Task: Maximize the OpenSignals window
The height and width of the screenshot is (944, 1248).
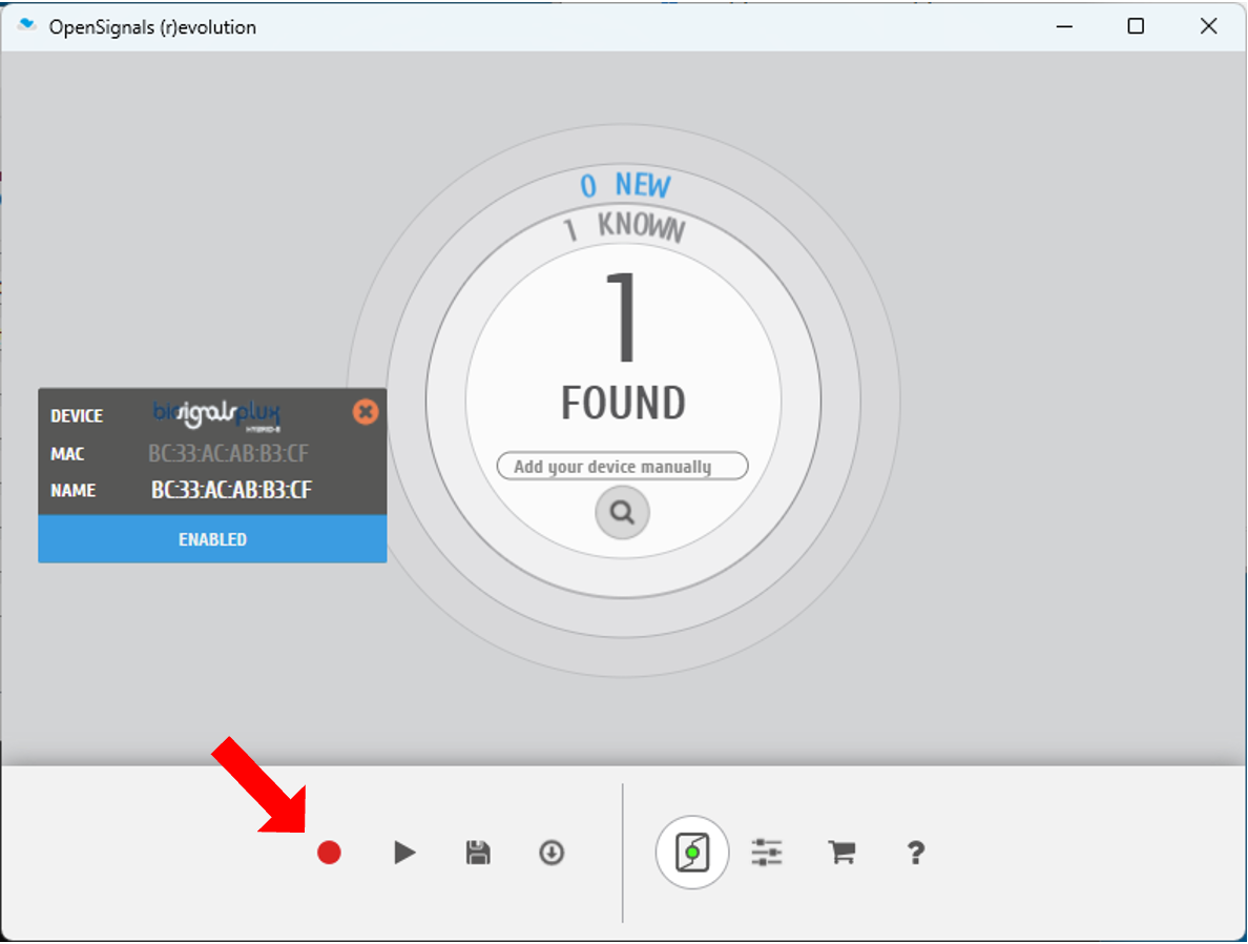Action: [1136, 27]
